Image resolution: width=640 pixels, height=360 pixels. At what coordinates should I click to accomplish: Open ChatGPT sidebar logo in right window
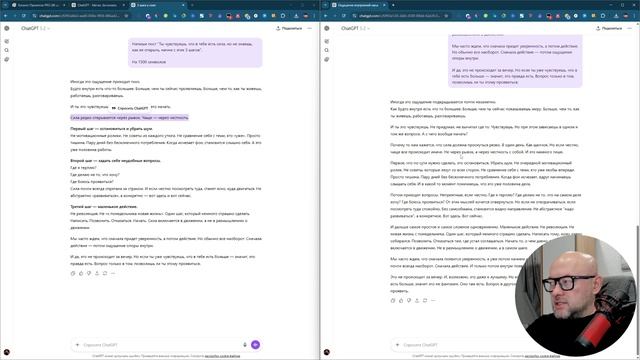click(x=327, y=28)
